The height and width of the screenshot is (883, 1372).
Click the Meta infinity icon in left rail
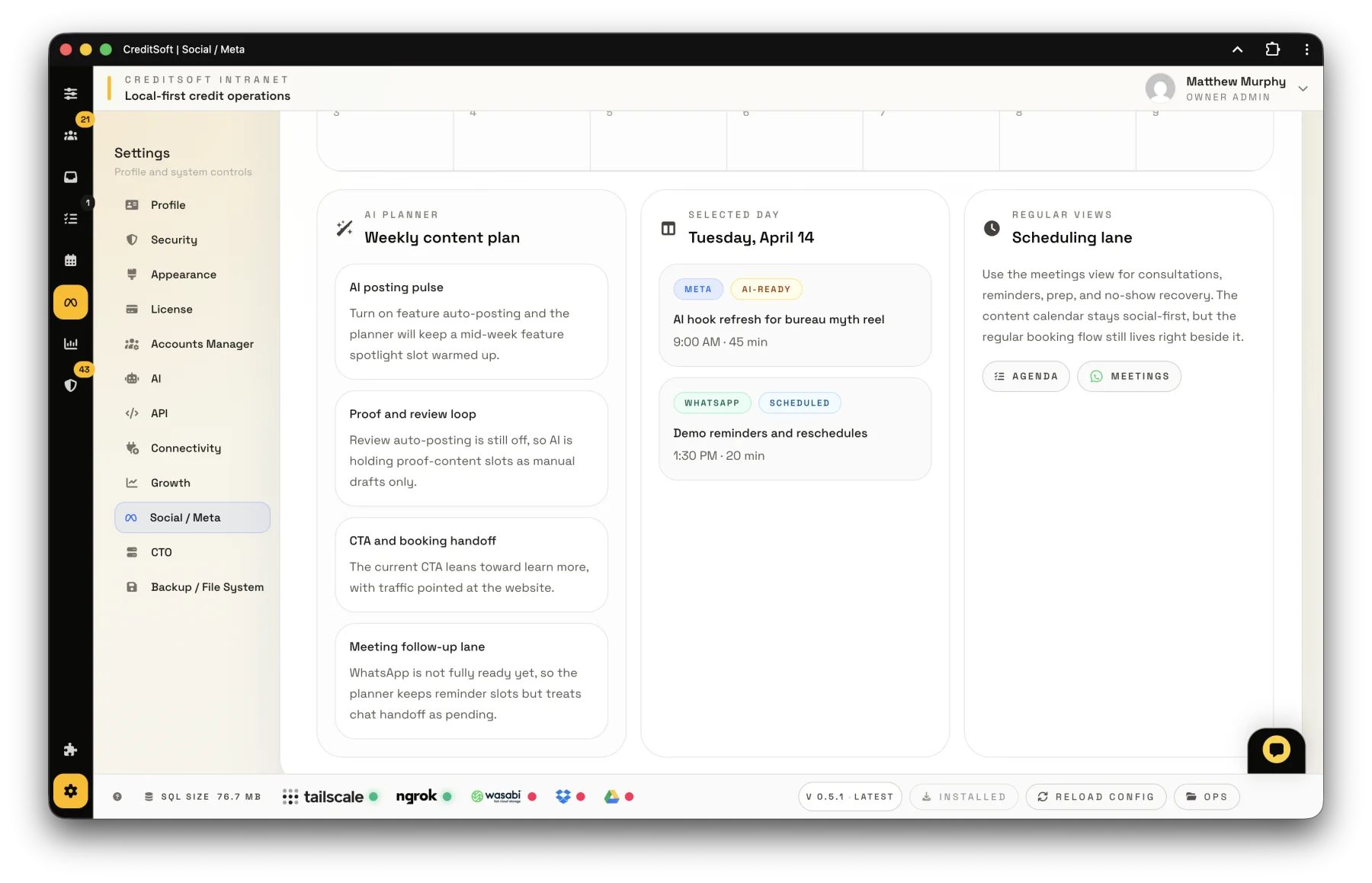(71, 303)
